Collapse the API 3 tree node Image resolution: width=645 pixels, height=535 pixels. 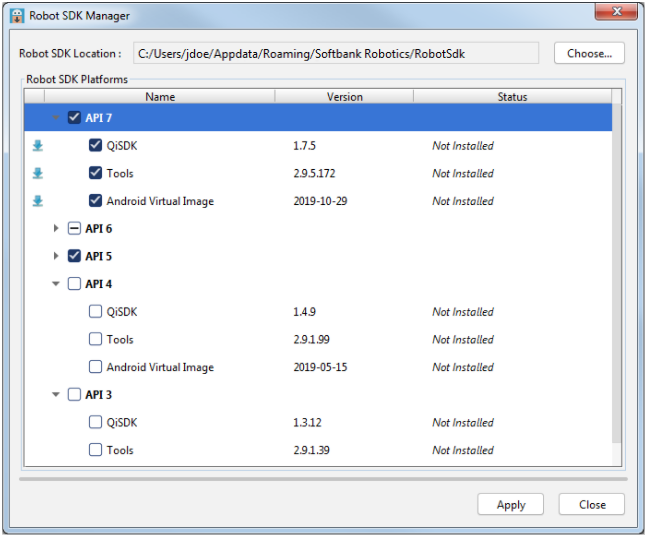pyautogui.click(x=56, y=394)
